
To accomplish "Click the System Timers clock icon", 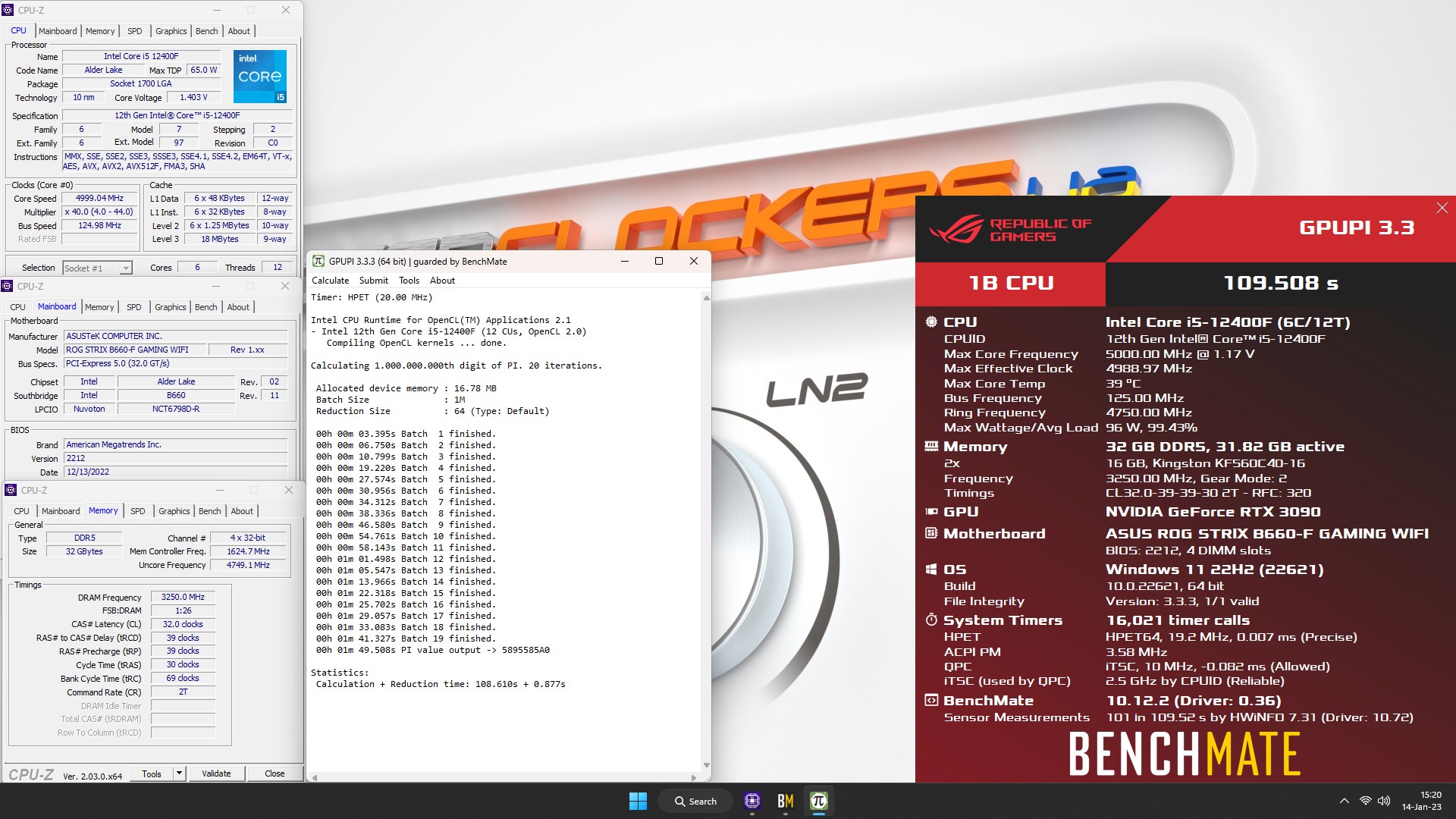I will [x=931, y=620].
